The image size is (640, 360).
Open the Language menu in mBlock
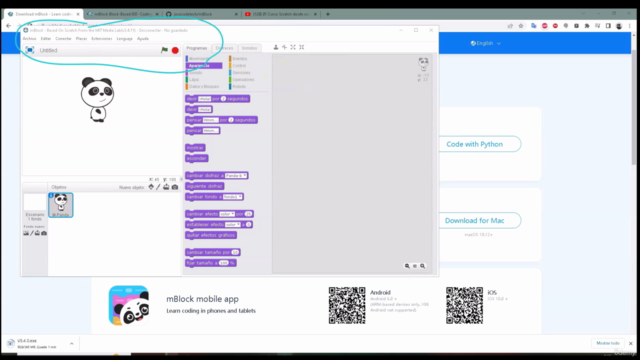point(124,39)
